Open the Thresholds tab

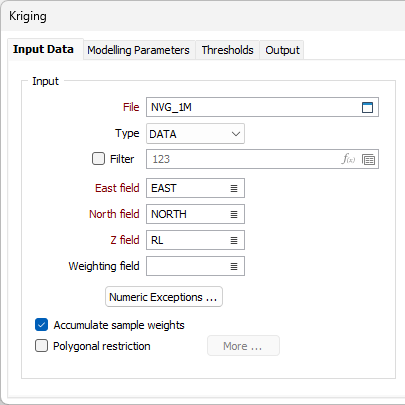(x=227, y=50)
